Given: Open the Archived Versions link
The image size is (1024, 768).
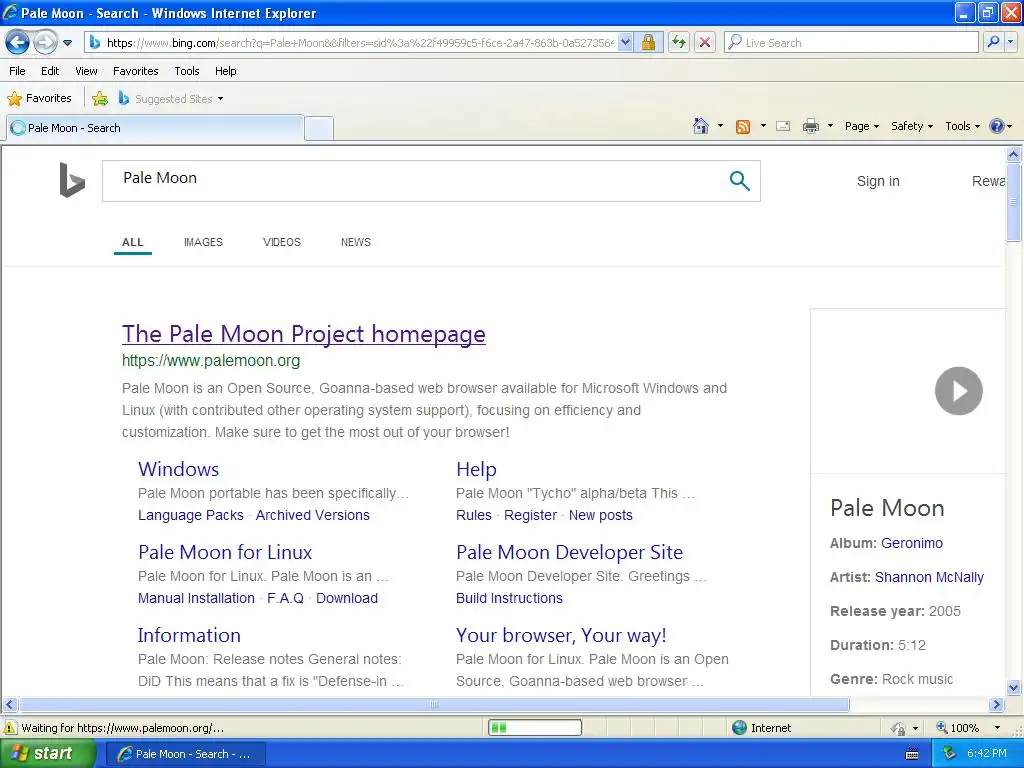Looking at the screenshot, I should (312, 515).
